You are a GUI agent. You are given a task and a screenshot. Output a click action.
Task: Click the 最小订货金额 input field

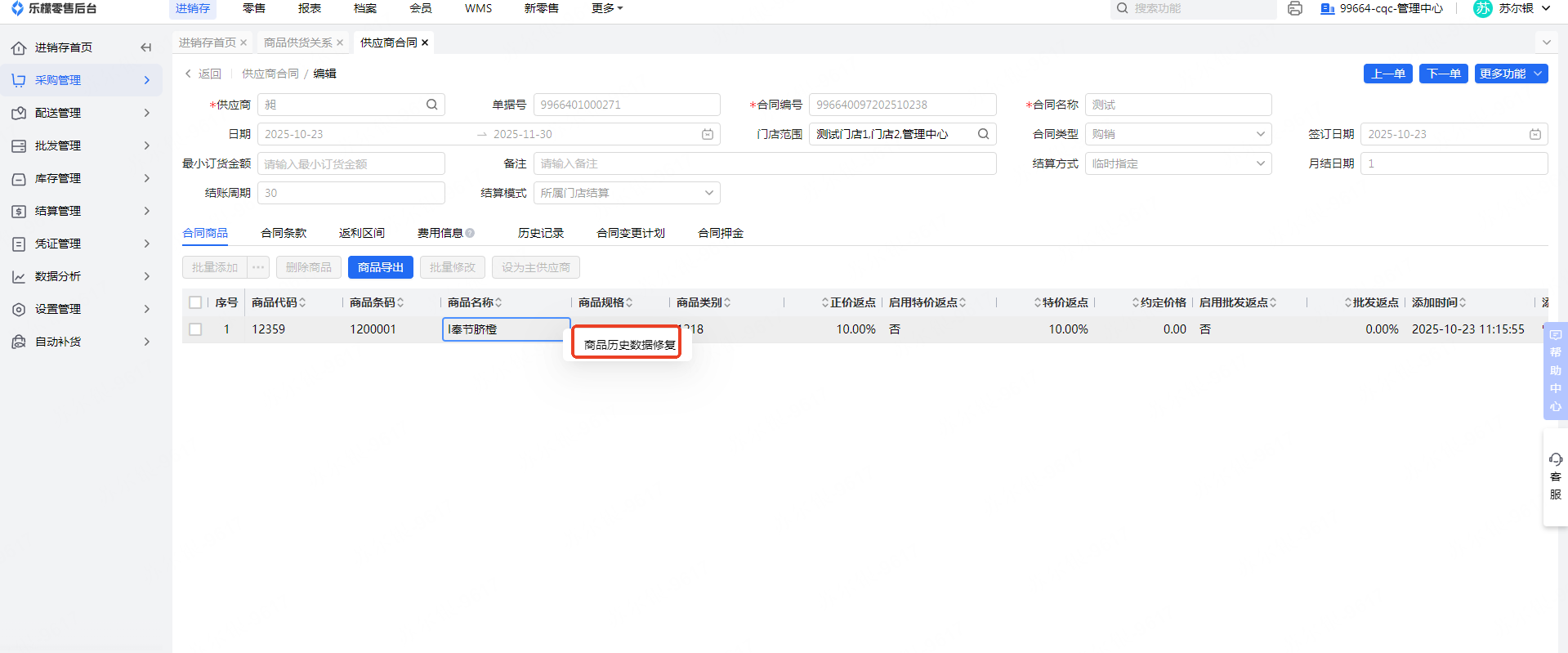(x=351, y=163)
